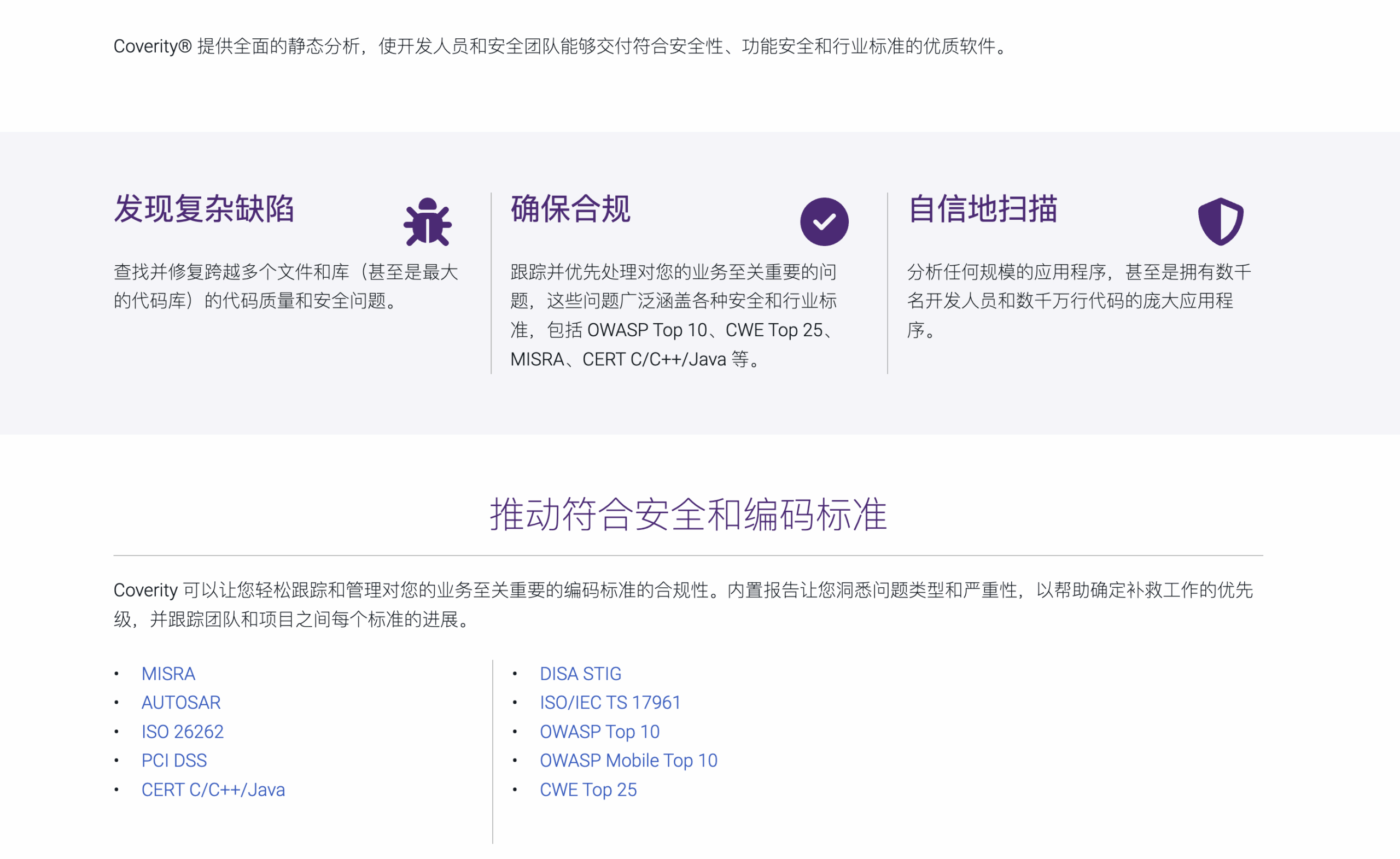
Task: Follow the ISO 26262 link
Action: 183,732
